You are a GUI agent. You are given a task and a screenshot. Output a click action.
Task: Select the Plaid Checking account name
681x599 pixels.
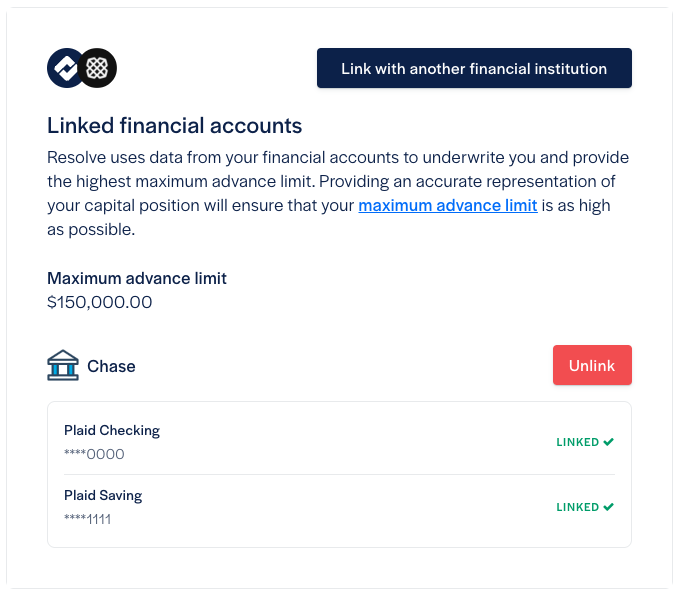[112, 430]
